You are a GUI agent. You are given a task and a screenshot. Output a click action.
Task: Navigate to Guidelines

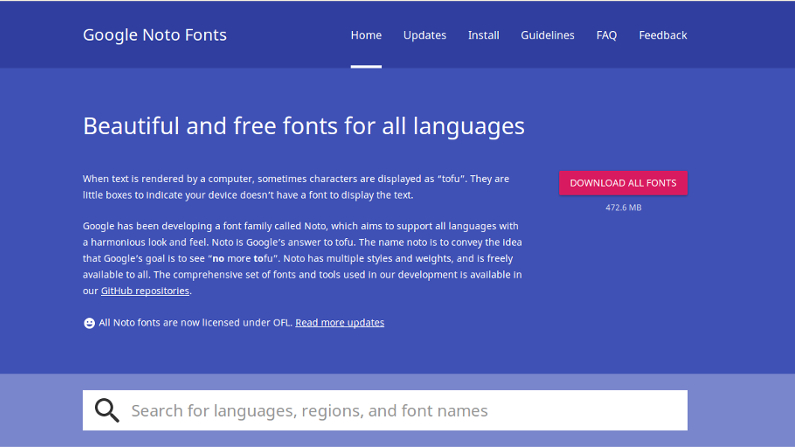[x=547, y=35]
